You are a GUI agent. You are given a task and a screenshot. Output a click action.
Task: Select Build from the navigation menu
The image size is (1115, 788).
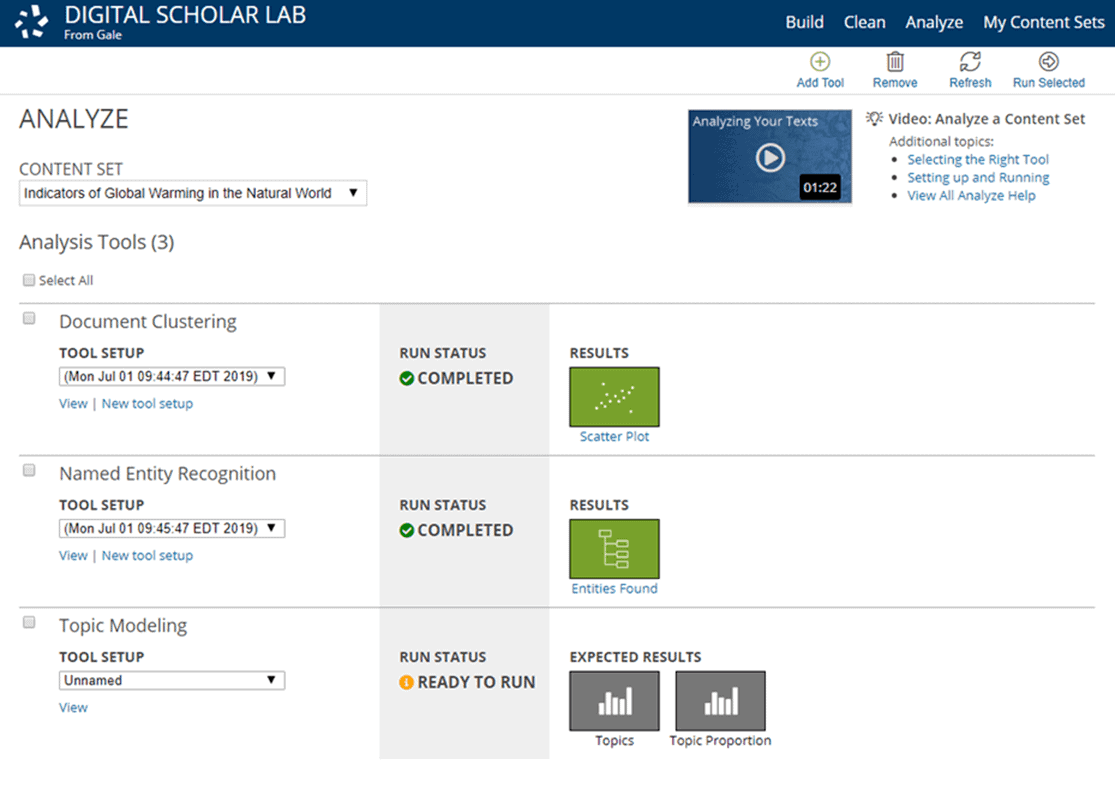(x=804, y=21)
